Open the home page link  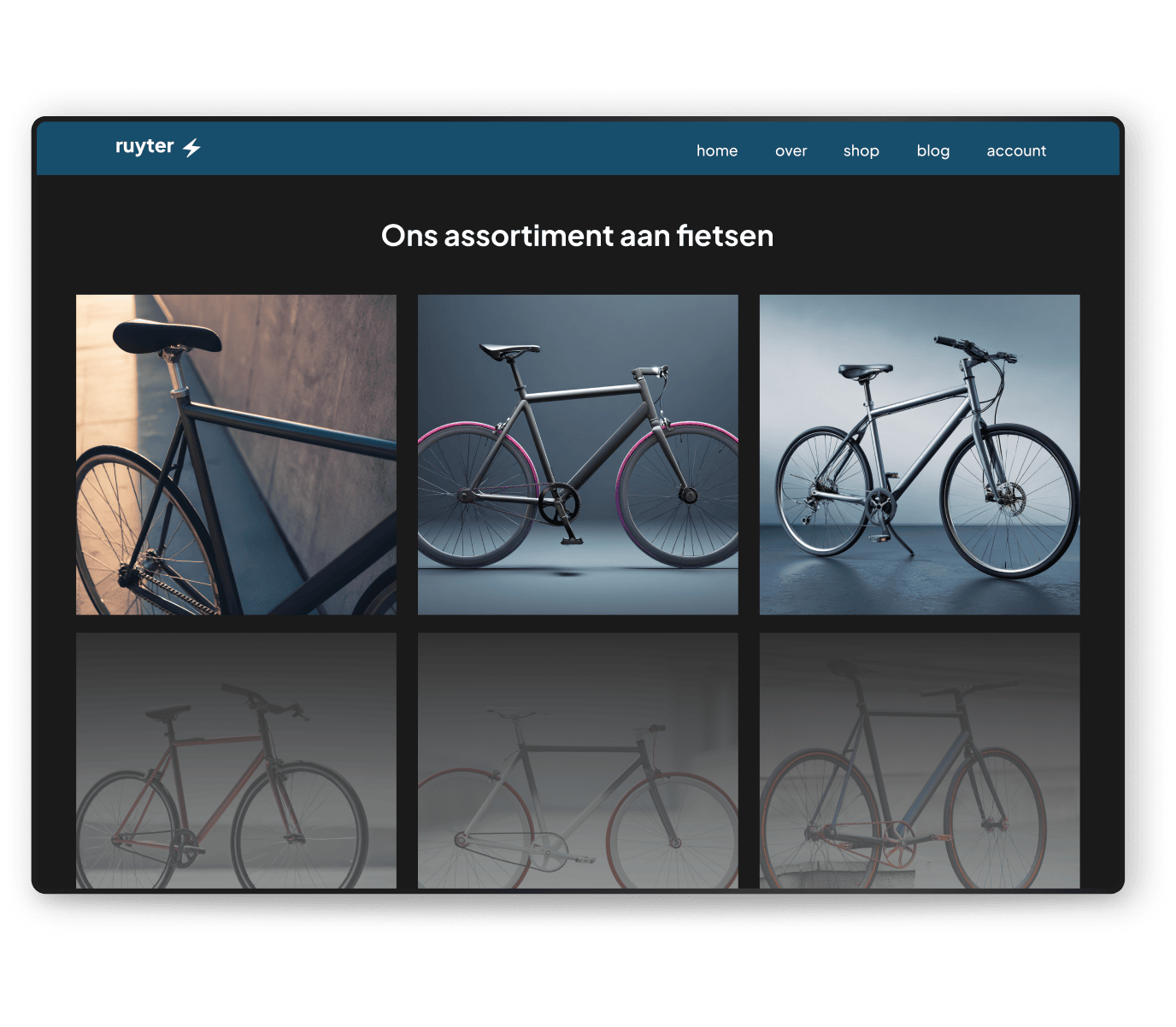coord(716,151)
